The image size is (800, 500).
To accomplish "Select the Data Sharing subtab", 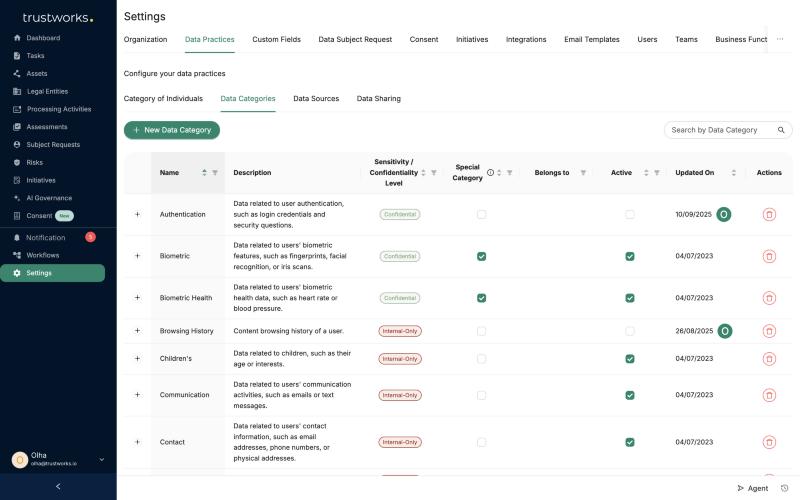I will 379,98.
